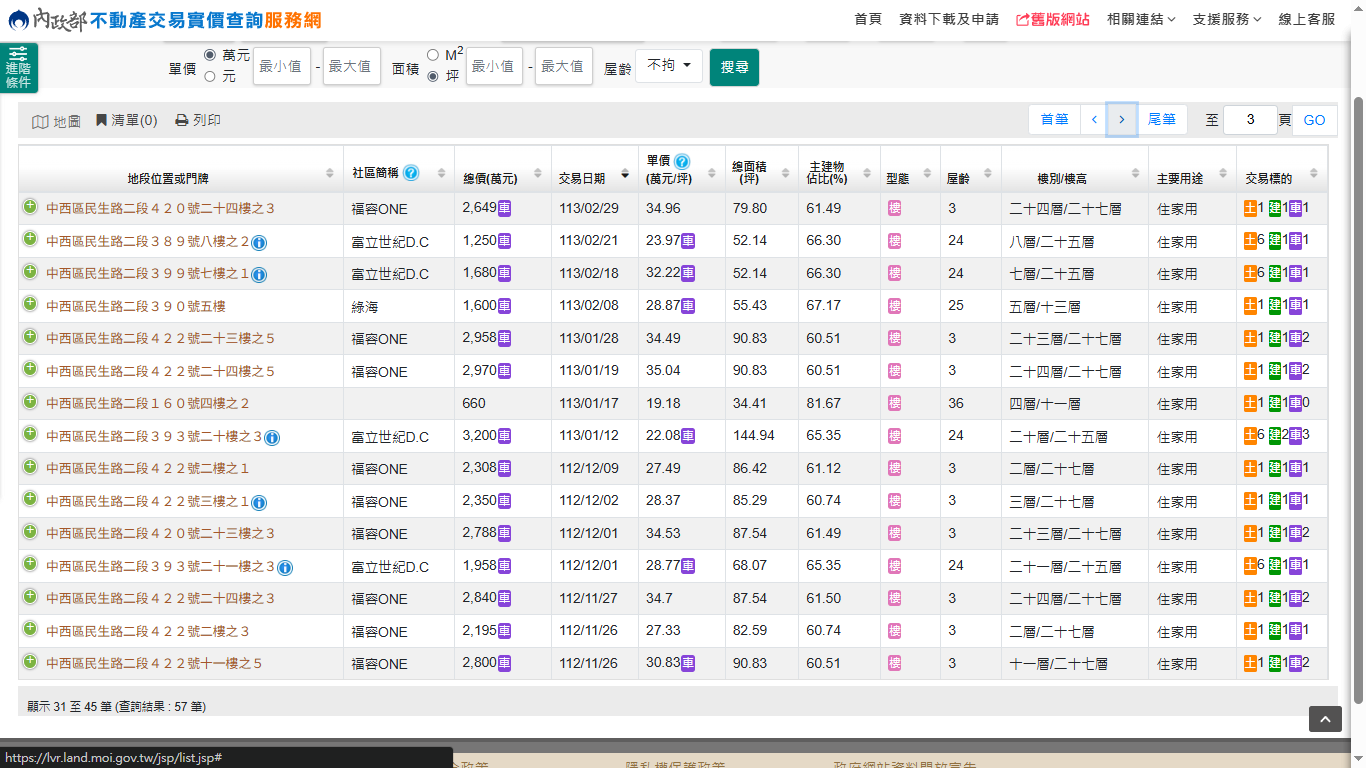Open the 進階條件 advanced filter panel
1366x768 pixels.
click(19, 68)
